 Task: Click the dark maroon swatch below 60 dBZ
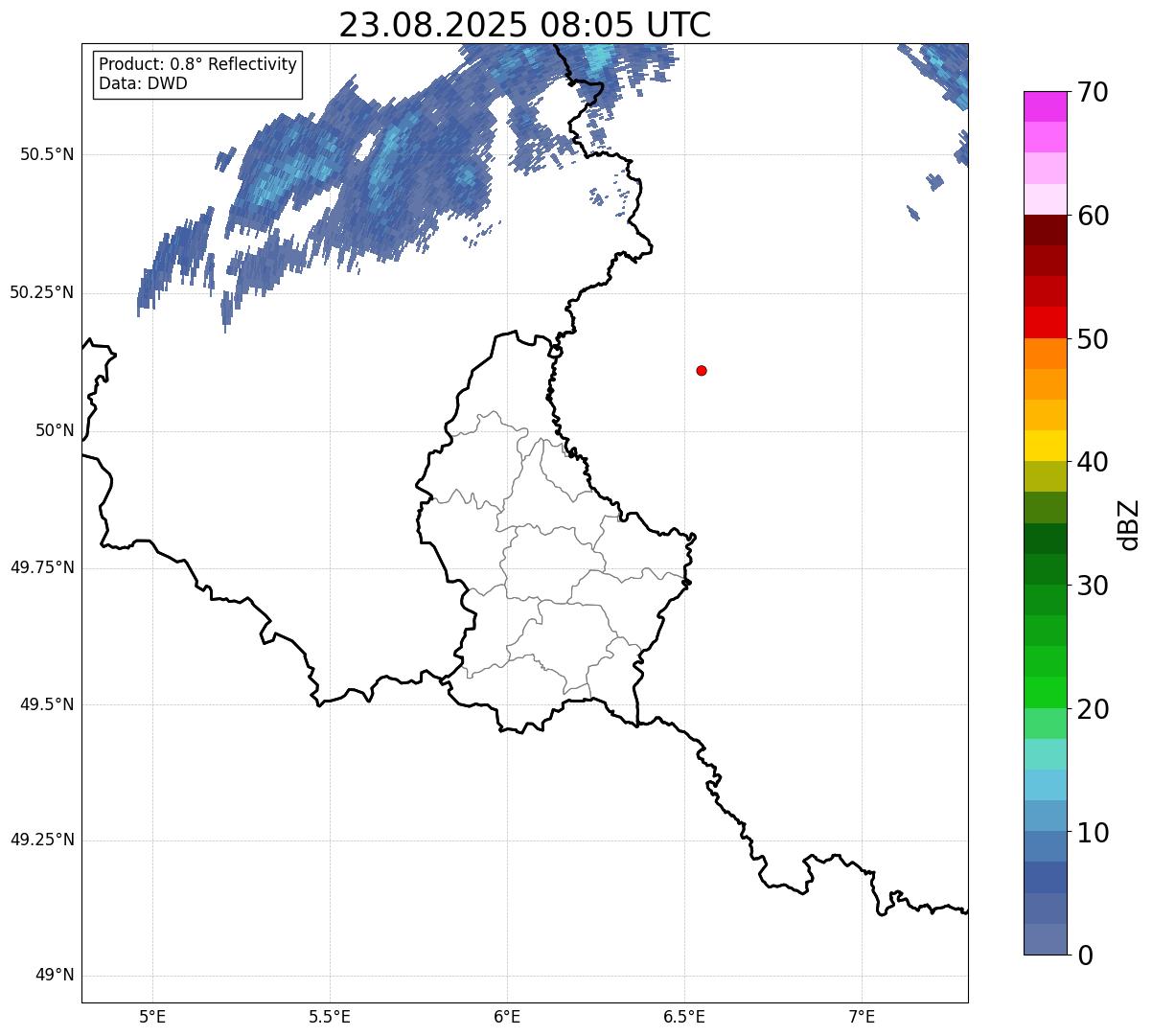coord(1045,230)
